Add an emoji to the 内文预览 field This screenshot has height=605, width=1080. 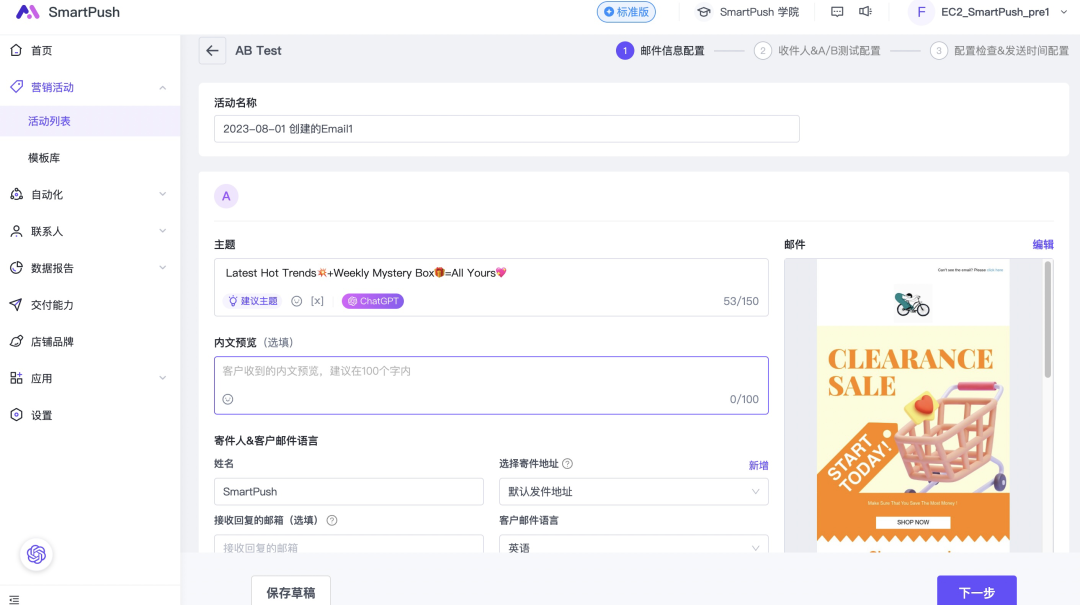[x=225, y=398]
